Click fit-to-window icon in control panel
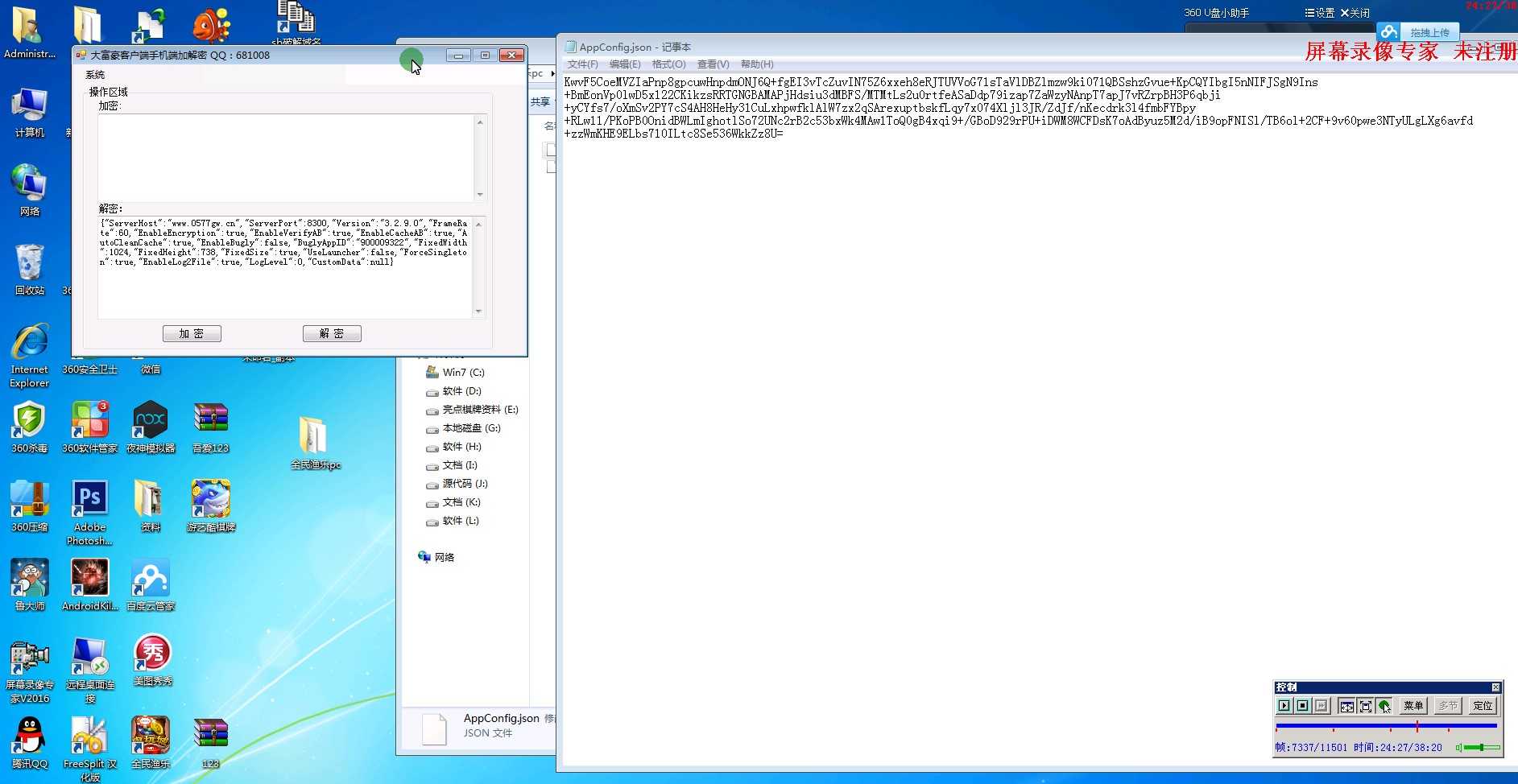 (x=1346, y=706)
